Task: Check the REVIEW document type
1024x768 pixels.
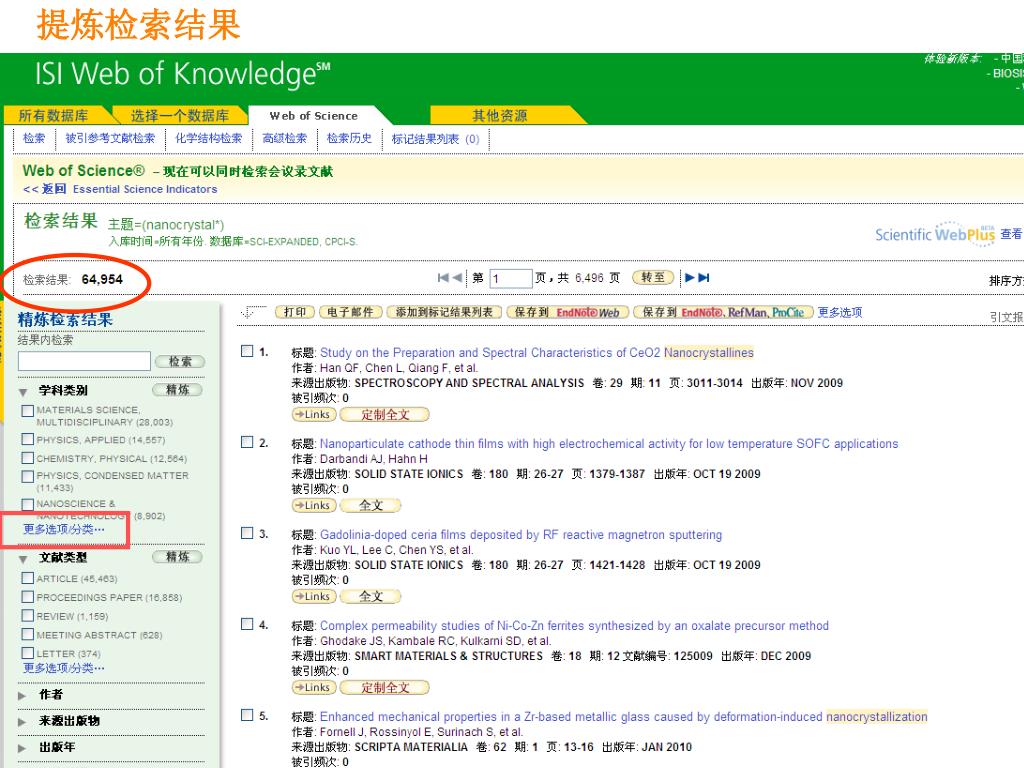Action: (27, 615)
